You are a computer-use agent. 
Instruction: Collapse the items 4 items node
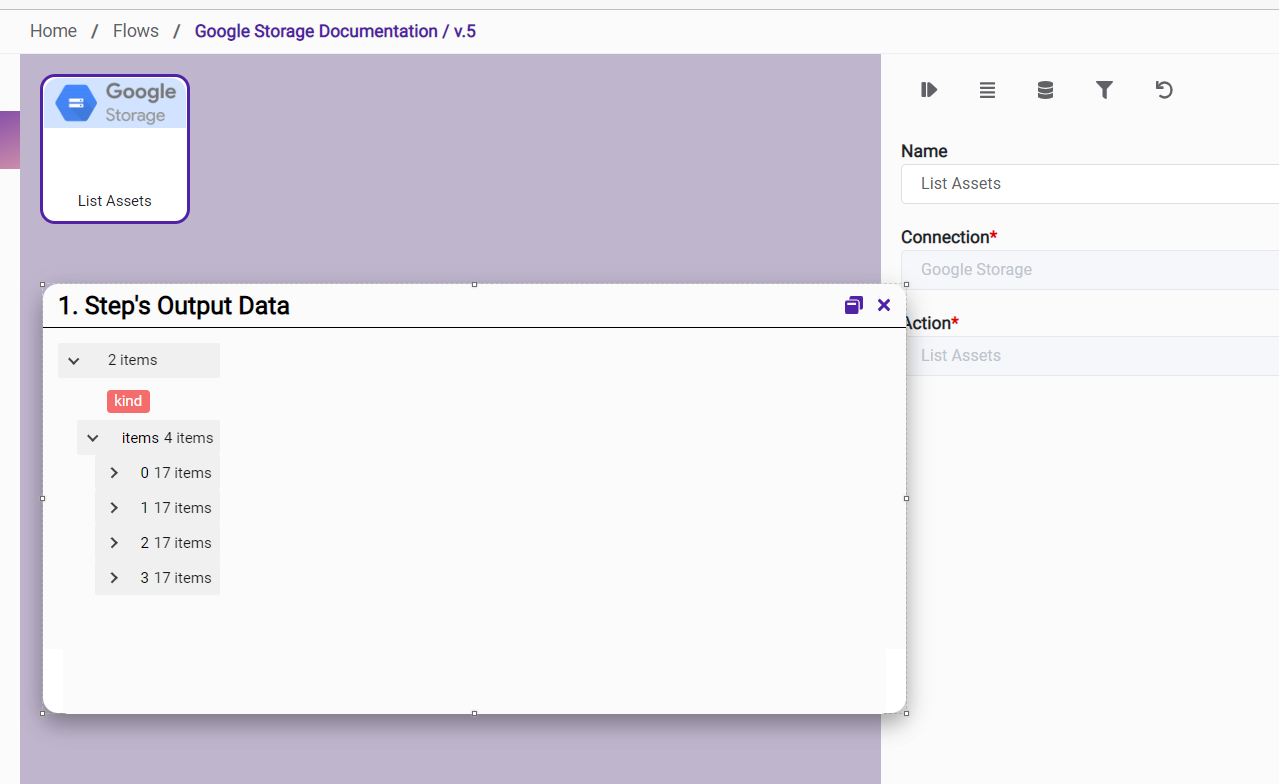click(93, 438)
